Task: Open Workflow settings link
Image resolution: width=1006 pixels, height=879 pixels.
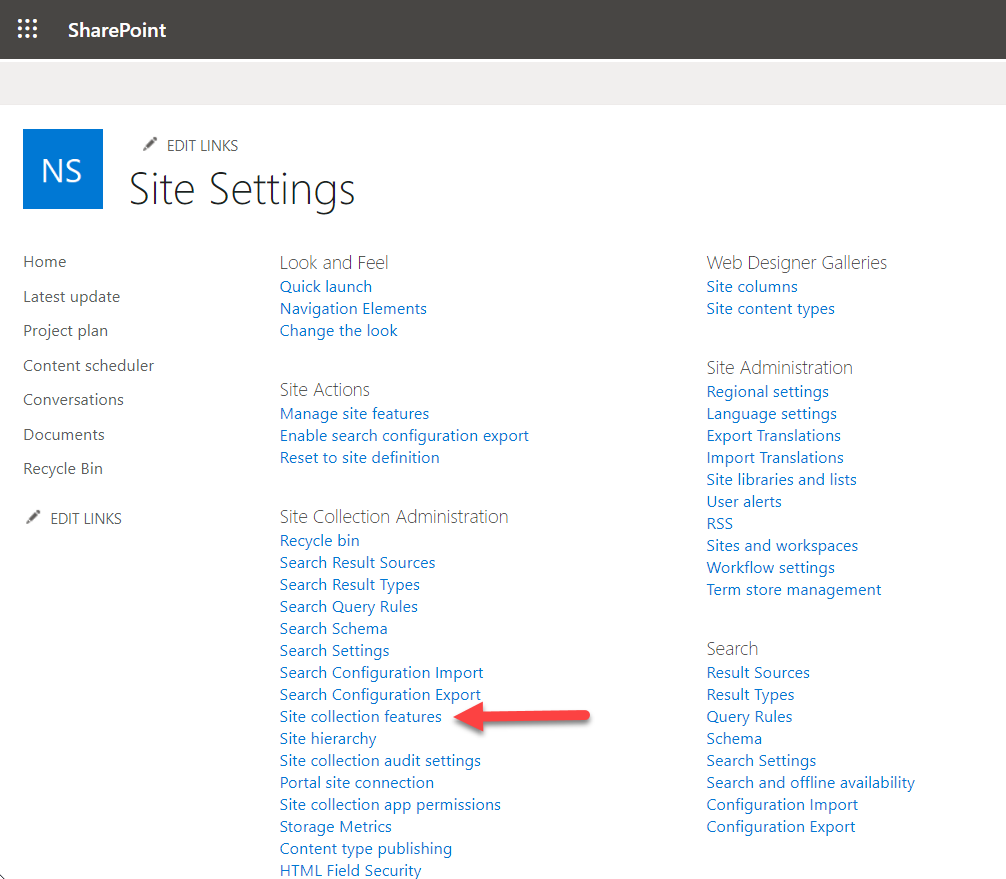Action: (771, 568)
